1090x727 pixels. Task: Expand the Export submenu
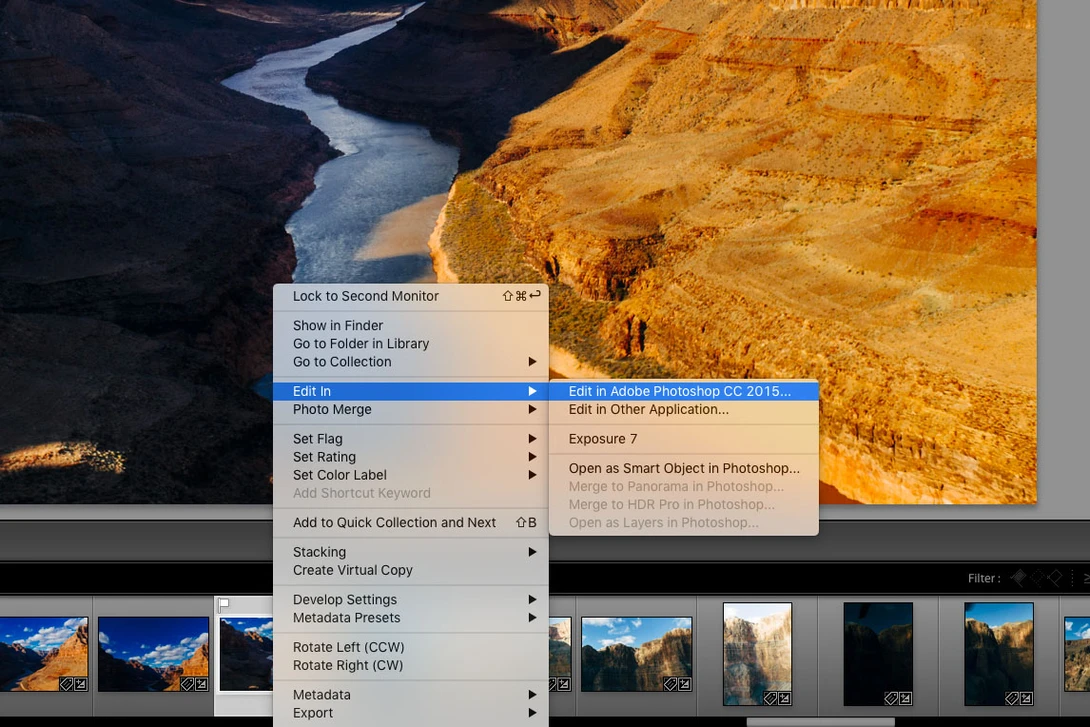[x=411, y=712]
